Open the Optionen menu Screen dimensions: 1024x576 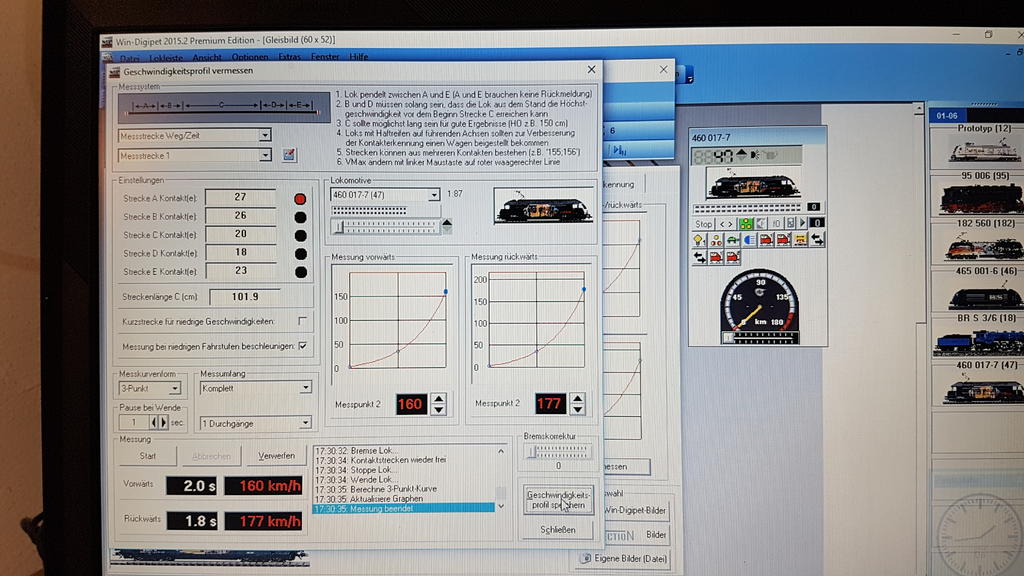pyautogui.click(x=250, y=57)
